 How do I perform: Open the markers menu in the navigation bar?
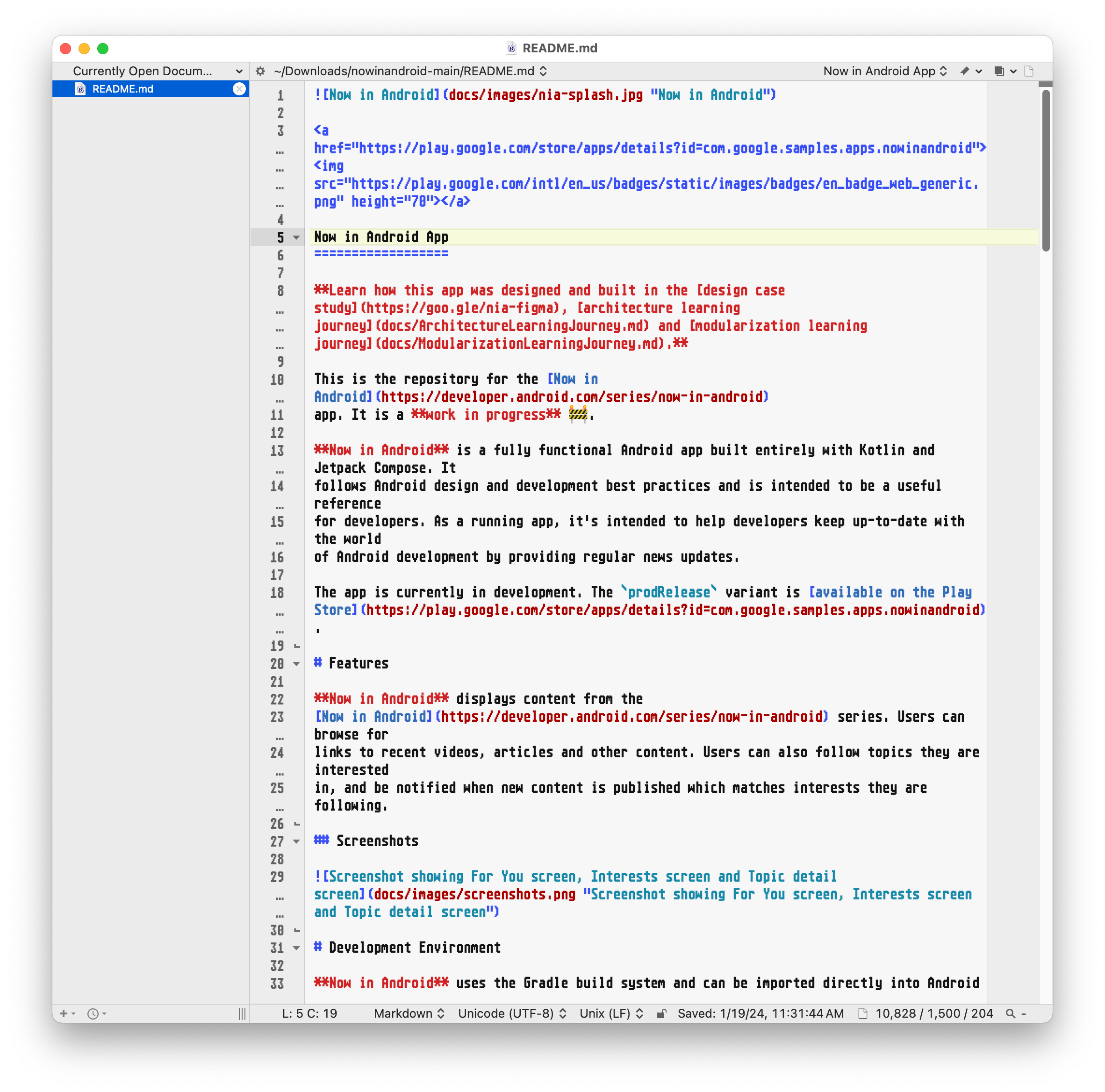coord(970,71)
